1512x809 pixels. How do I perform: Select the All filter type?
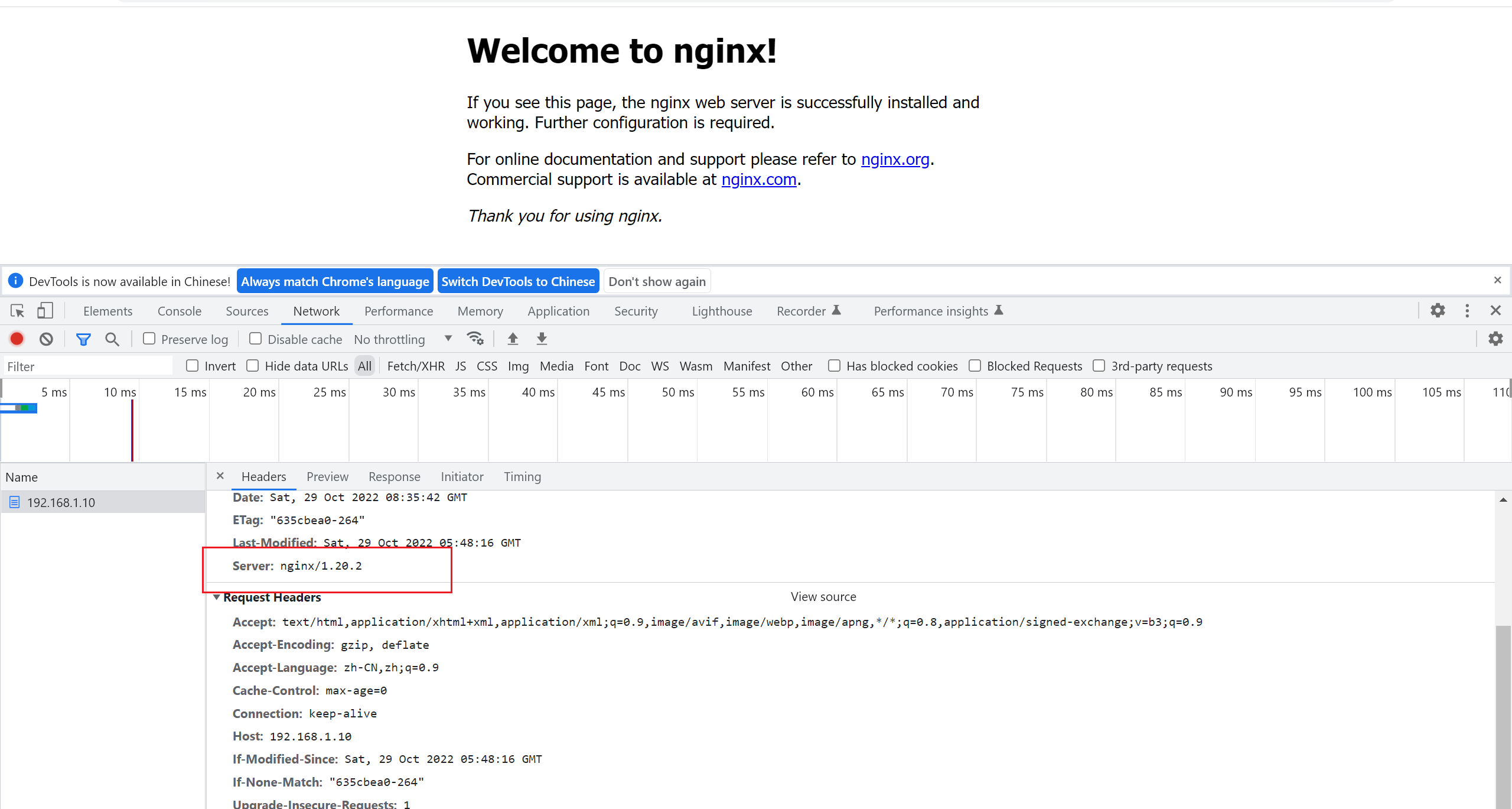point(364,366)
